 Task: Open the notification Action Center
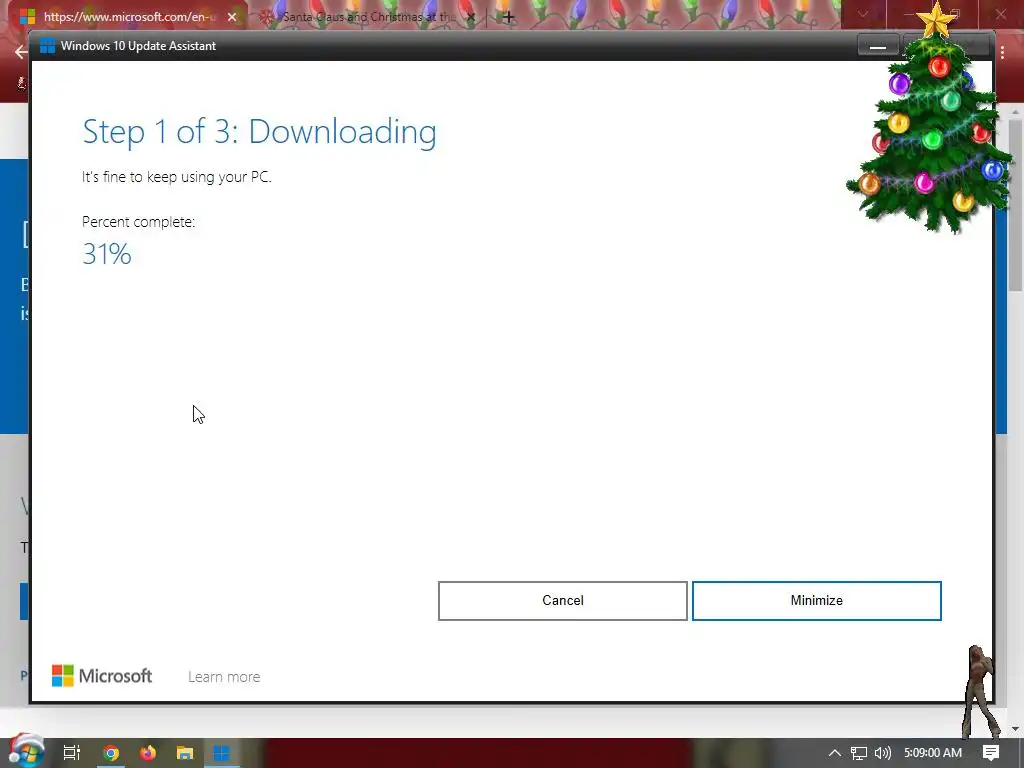tap(991, 753)
